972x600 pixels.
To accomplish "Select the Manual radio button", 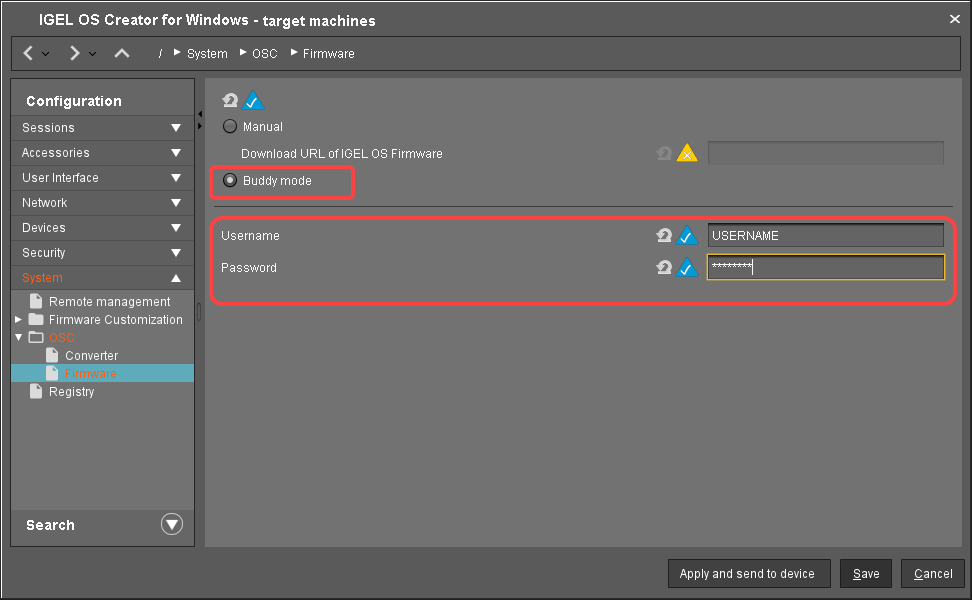I will 230,127.
